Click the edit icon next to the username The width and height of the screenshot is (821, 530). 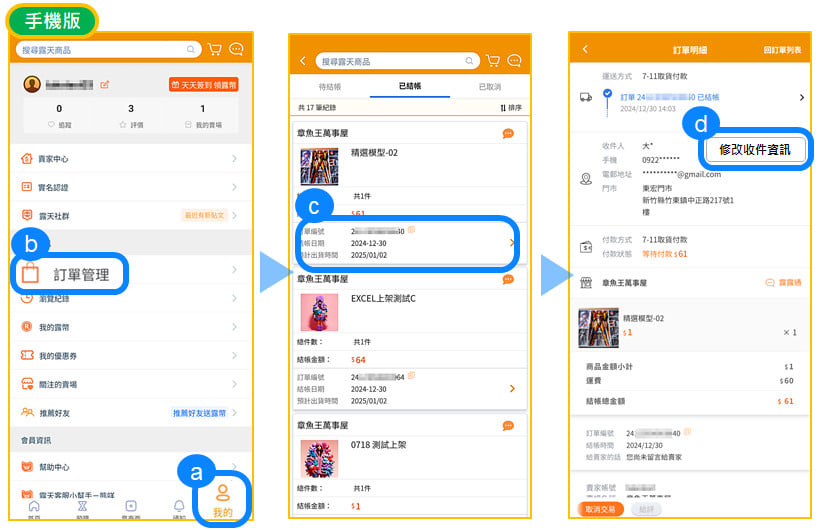(x=105, y=84)
